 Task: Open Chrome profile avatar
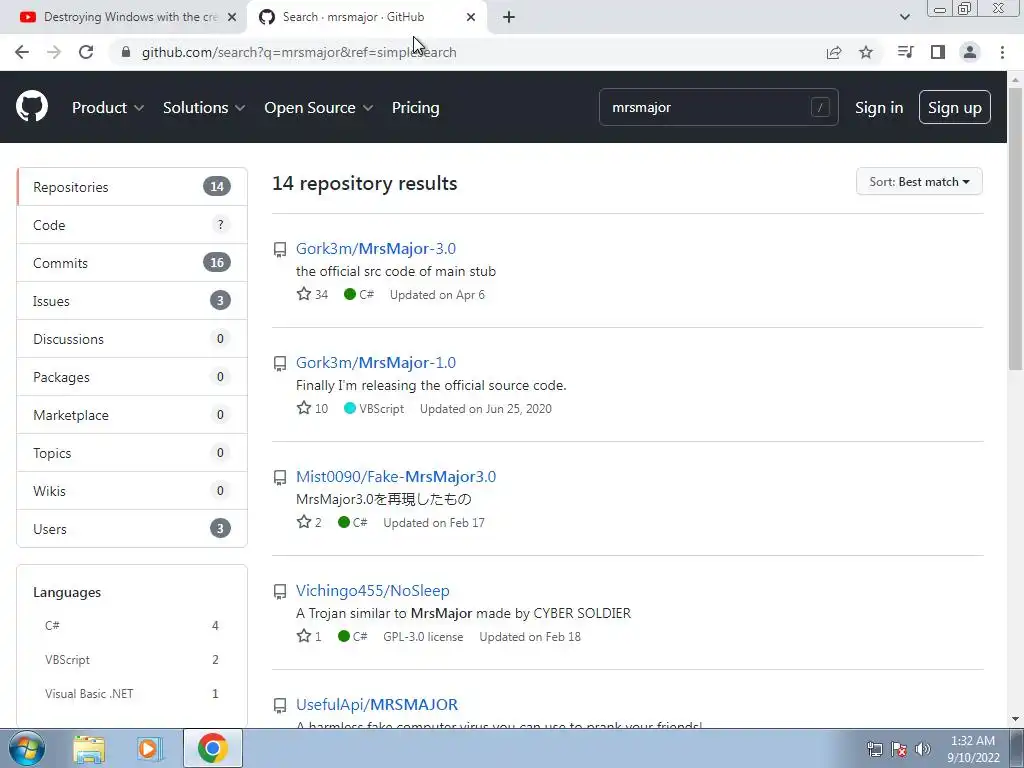click(970, 52)
